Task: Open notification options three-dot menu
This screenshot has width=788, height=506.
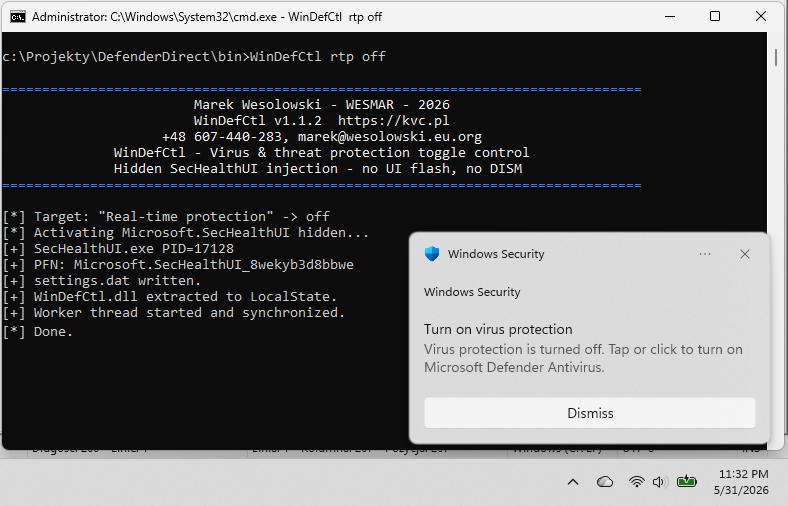Action: click(x=705, y=254)
